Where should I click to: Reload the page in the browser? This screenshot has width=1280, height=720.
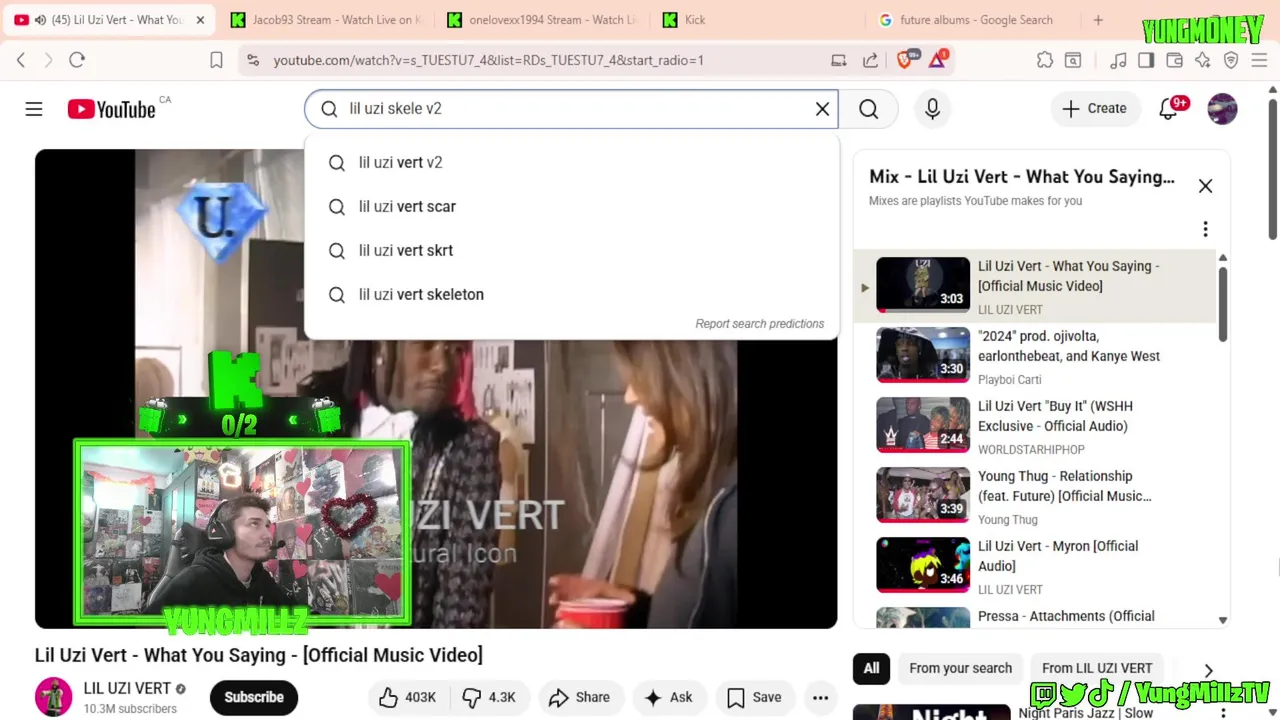[77, 60]
